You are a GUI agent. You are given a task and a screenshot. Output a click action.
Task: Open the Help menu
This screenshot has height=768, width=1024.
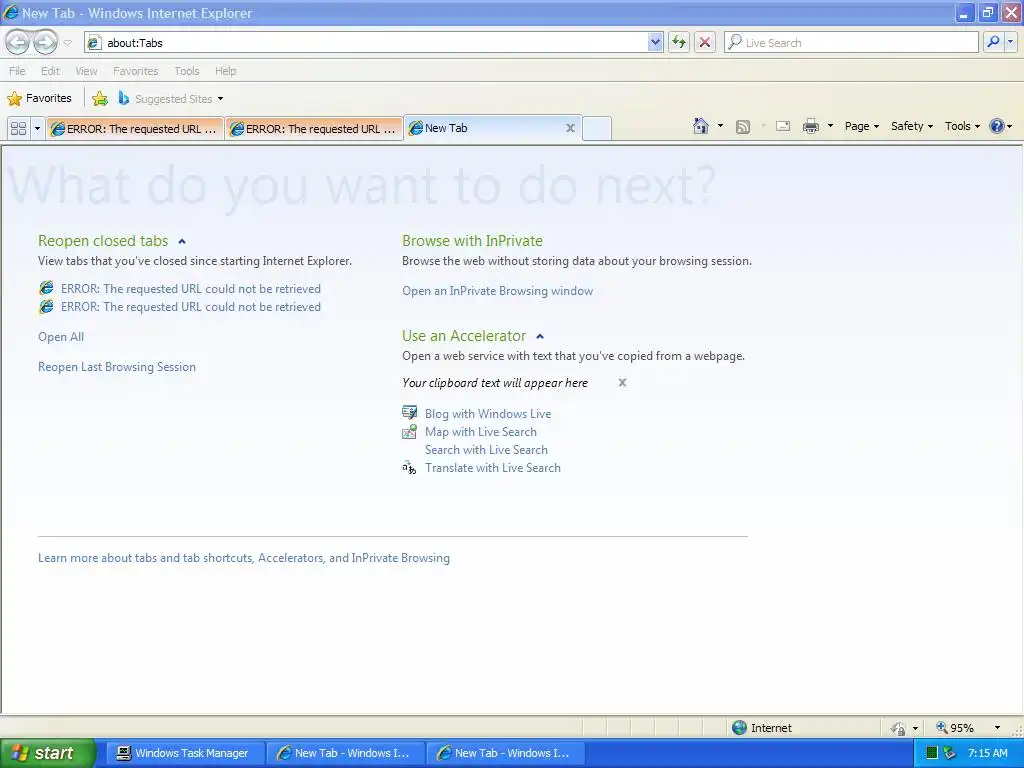(x=225, y=71)
